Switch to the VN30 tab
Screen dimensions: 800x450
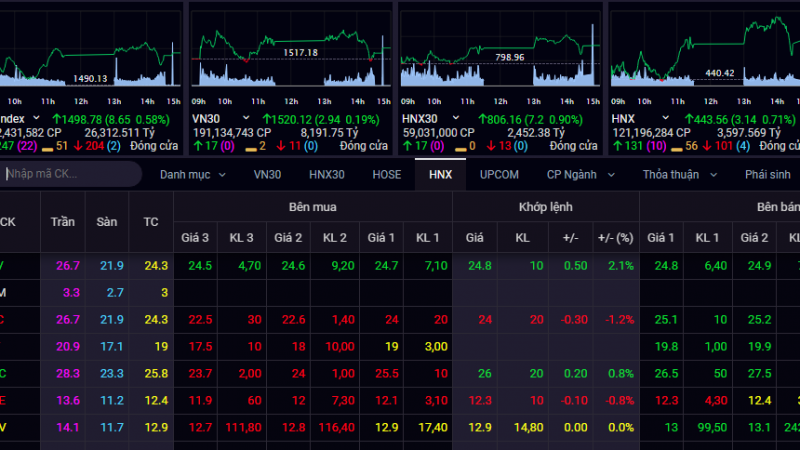[x=267, y=174]
